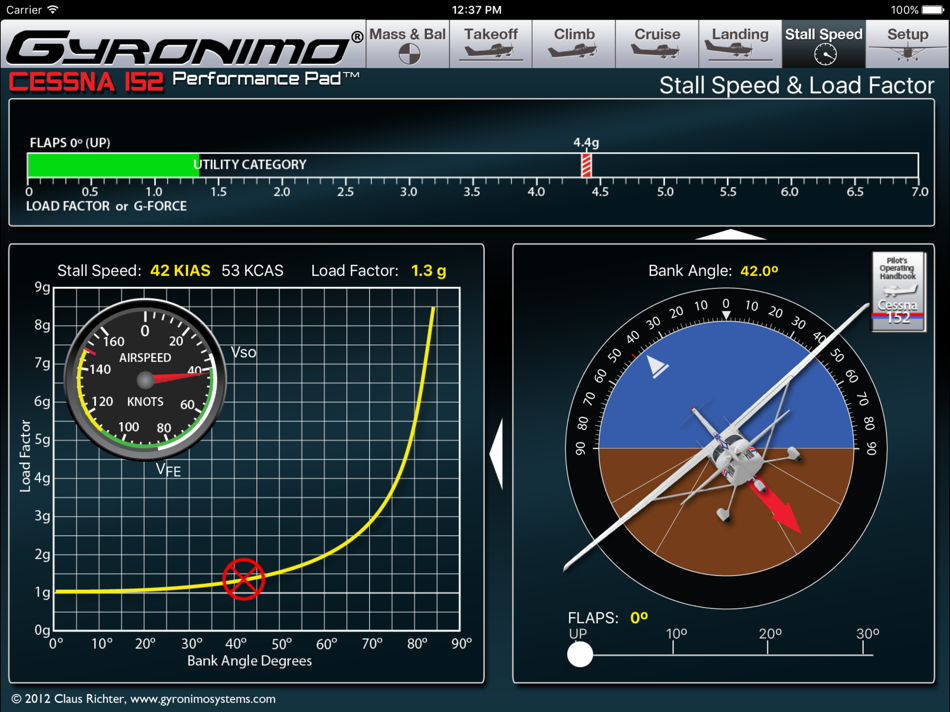Select the Cruise tab

click(x=657, y=44)
